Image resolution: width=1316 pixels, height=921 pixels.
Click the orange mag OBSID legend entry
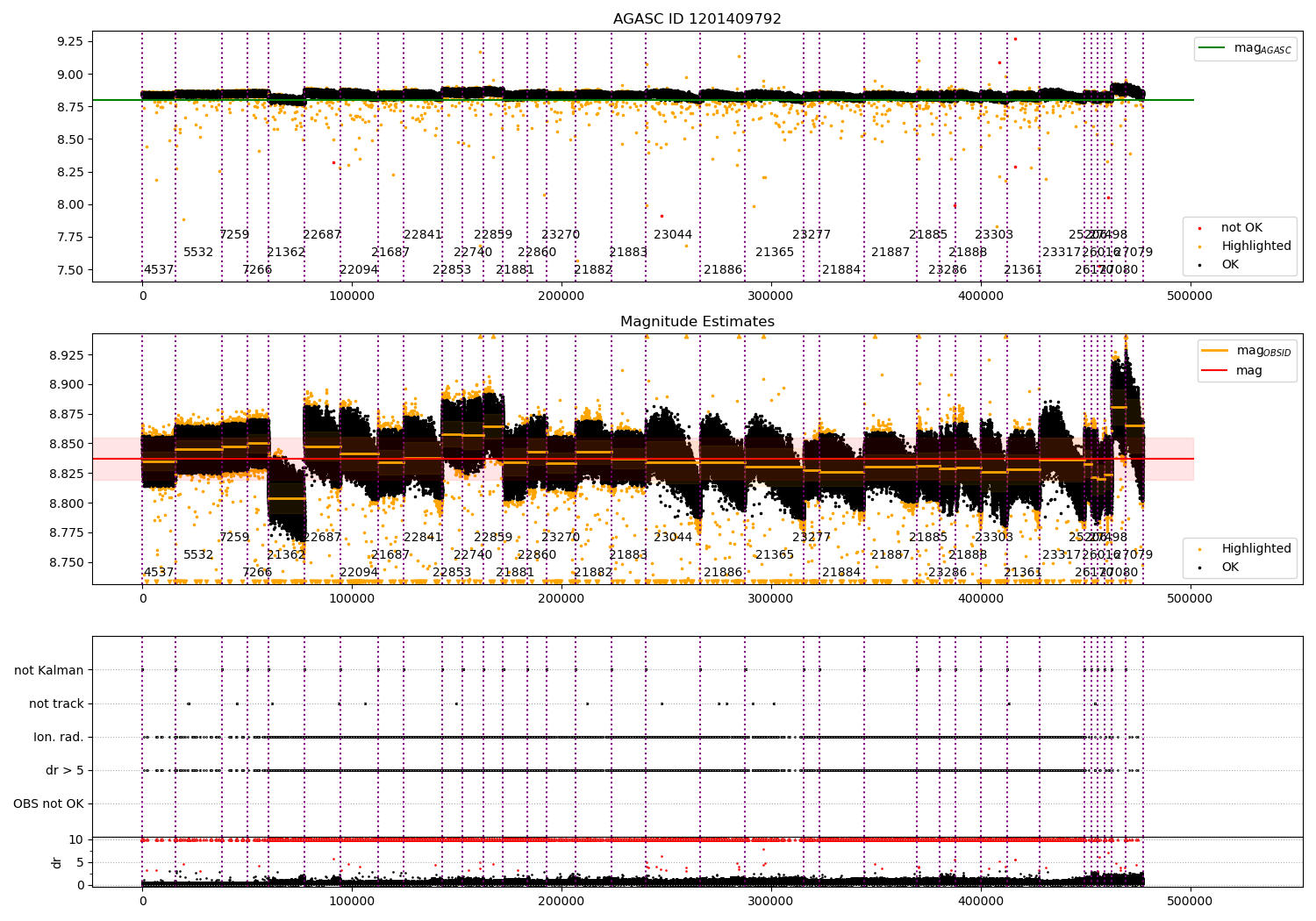coord(1245,351)
